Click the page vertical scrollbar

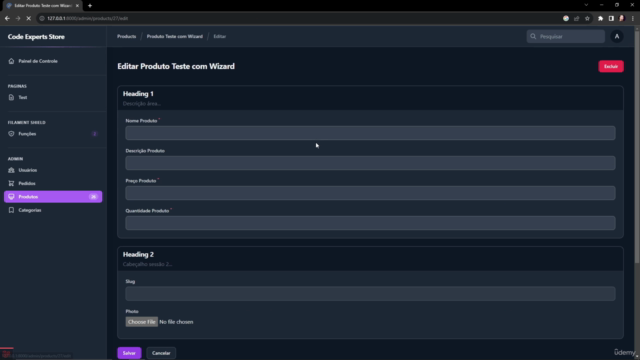637,147
